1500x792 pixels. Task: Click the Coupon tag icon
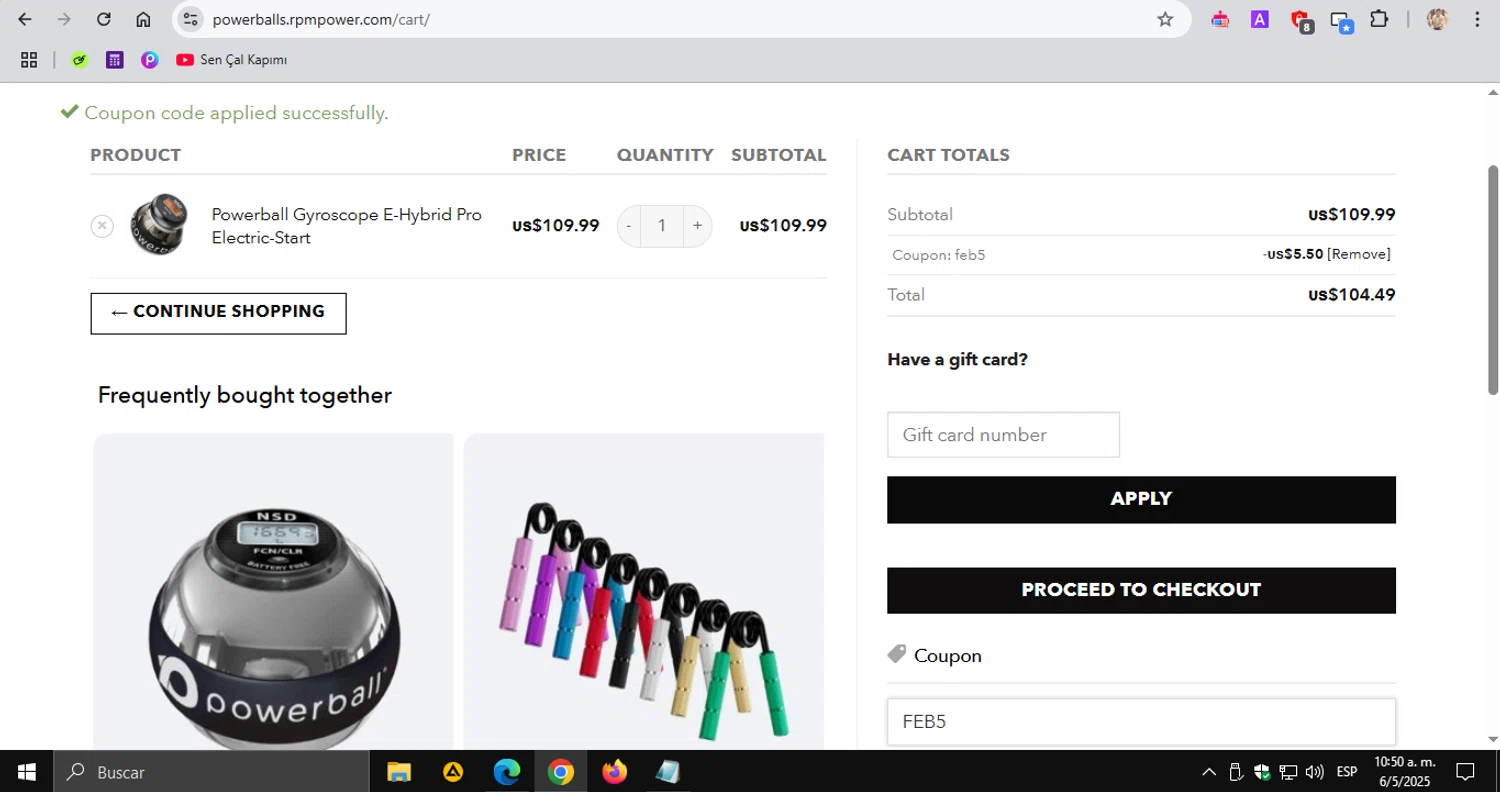click(896, 655)
